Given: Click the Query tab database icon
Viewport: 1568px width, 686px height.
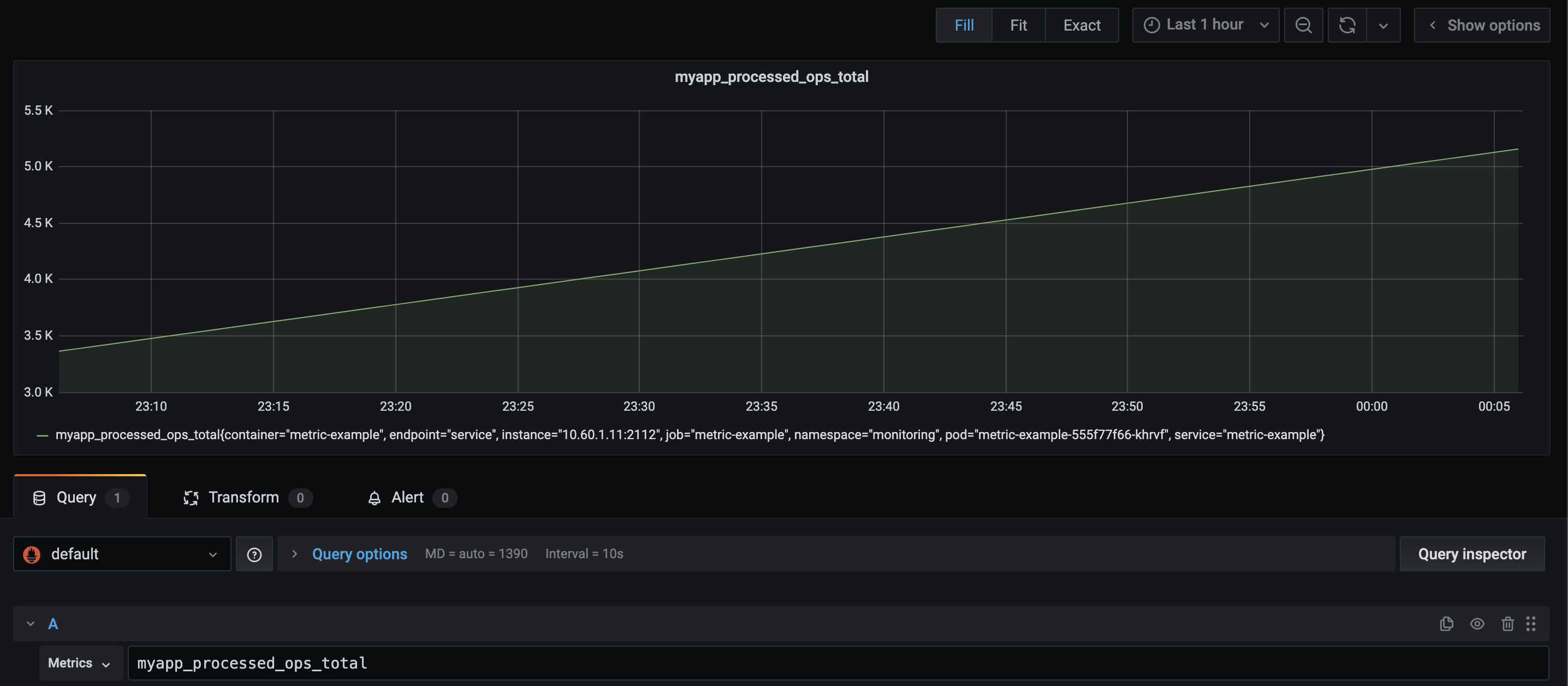Looking at the screenshot, I should click(39, 498).
